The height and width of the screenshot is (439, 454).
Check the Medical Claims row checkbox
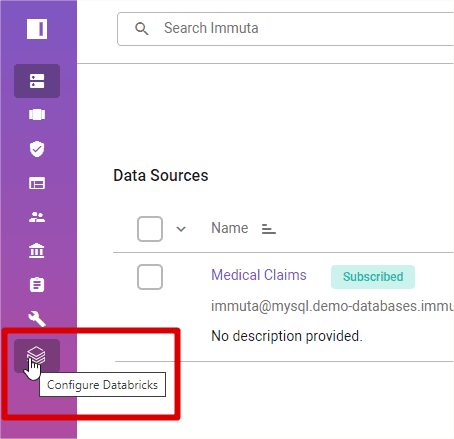[150, 277]
